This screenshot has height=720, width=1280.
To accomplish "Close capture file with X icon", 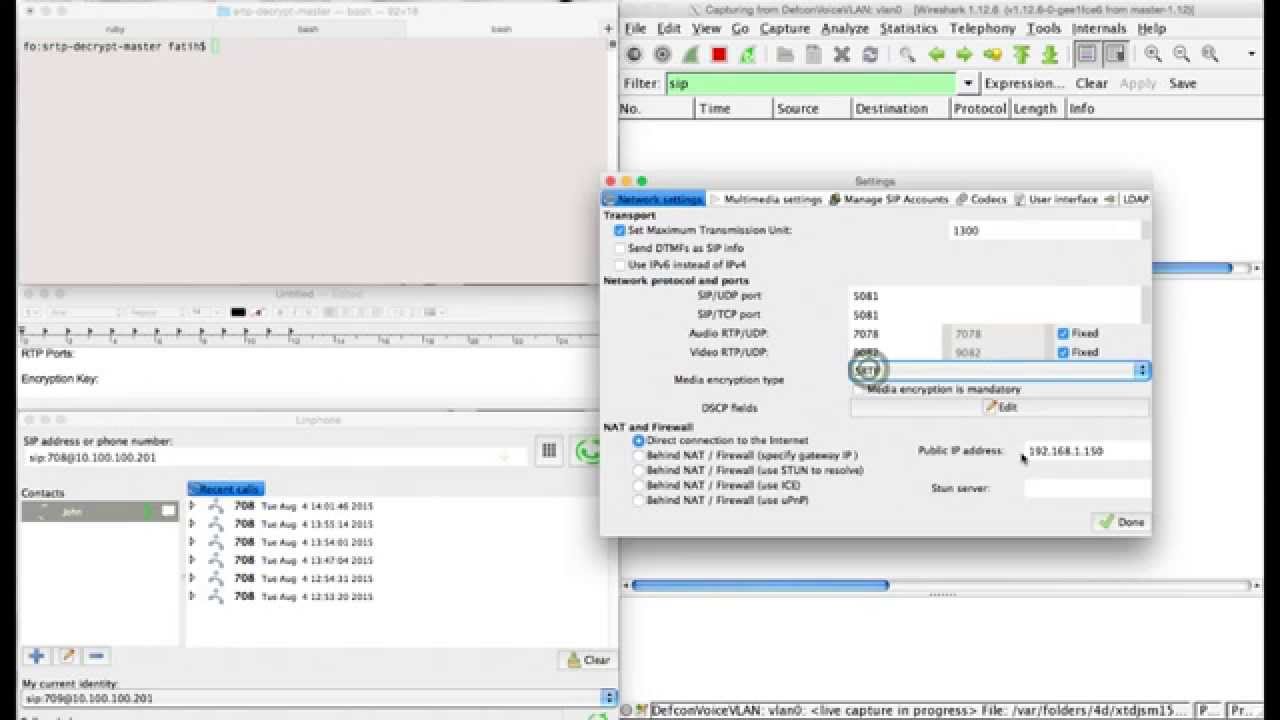I will 842,54.
